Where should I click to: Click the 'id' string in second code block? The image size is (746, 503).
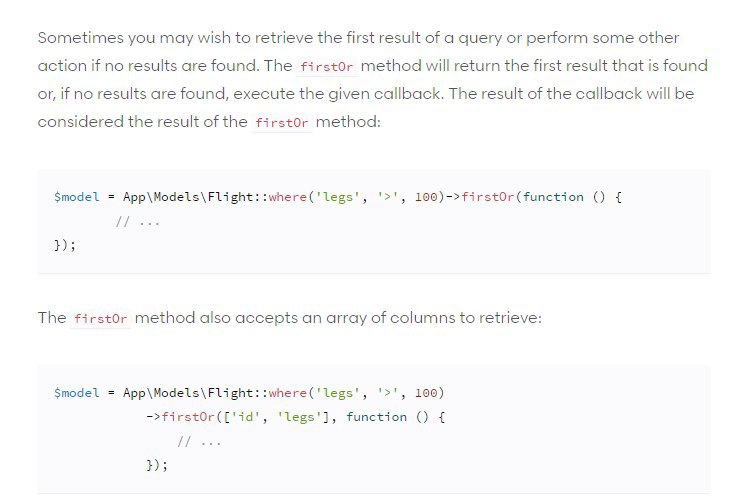pyautogui.click(x=246, y=417)
